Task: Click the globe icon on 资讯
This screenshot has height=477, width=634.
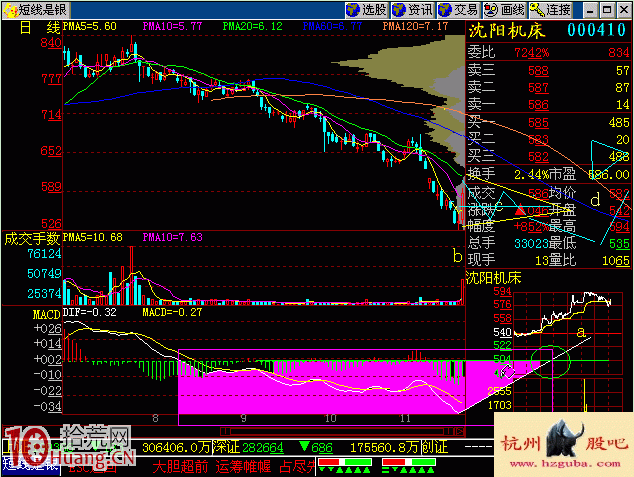Action: (399, 10)
